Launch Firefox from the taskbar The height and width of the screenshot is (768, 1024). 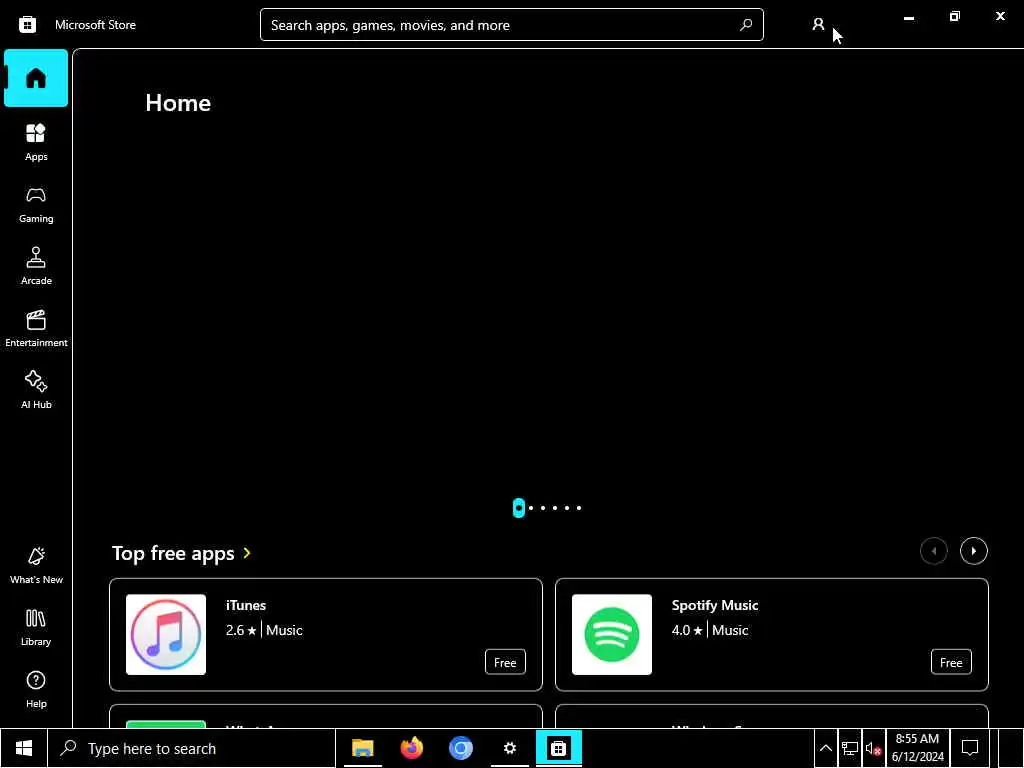tap(411, 748)
